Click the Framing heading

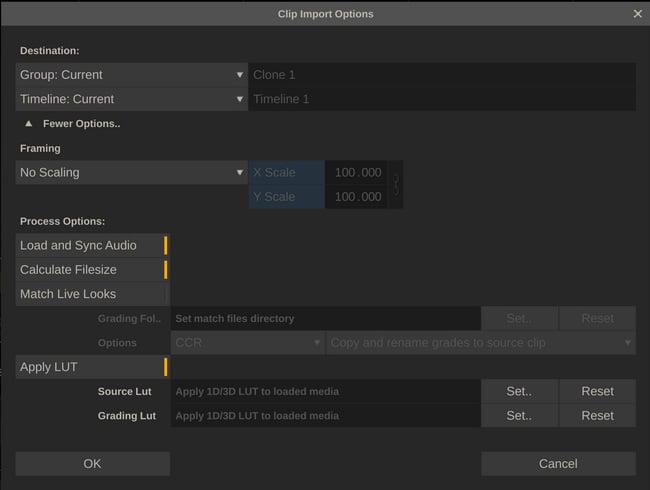click(x=40, y=148)
